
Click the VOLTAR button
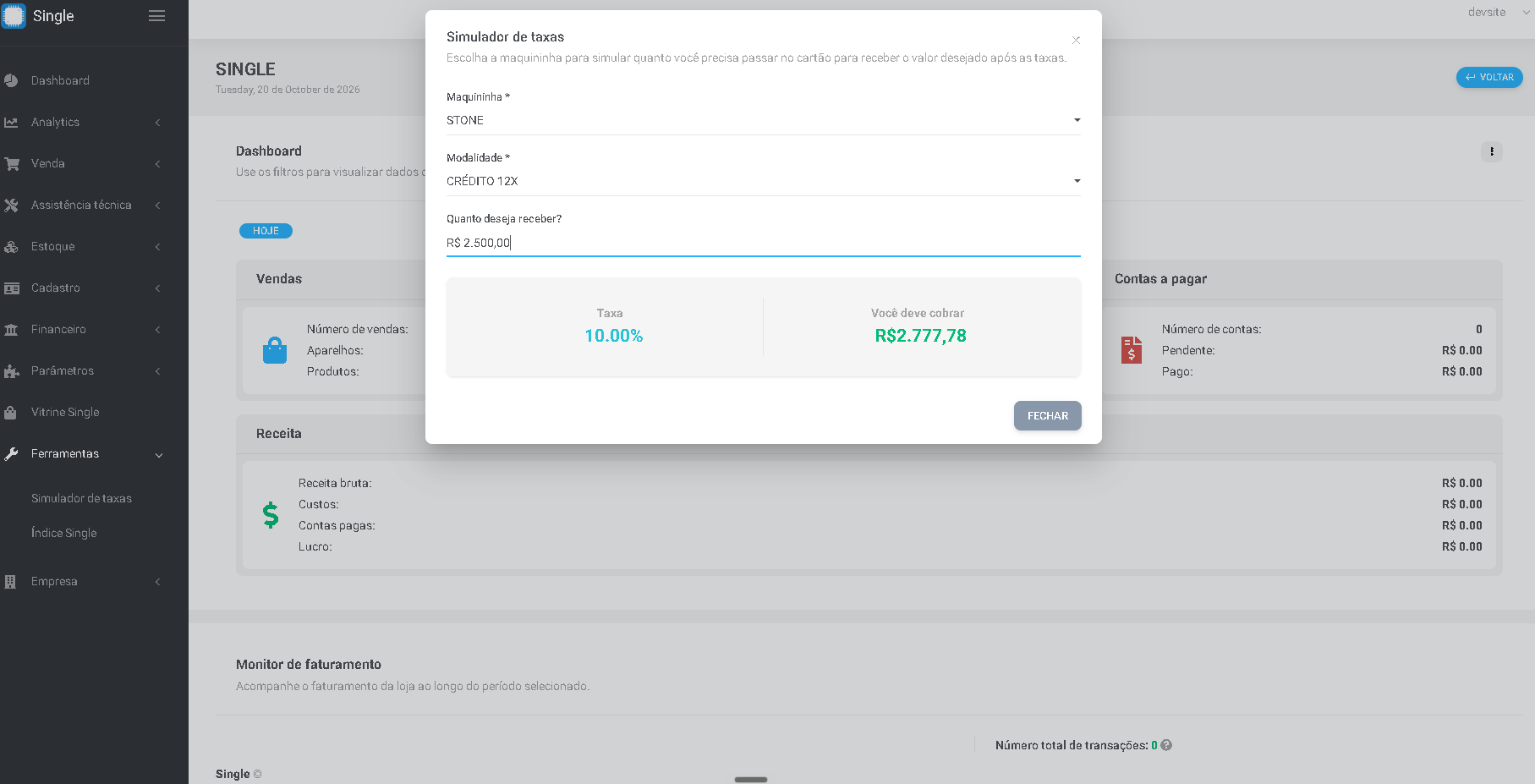[1489, 77]
